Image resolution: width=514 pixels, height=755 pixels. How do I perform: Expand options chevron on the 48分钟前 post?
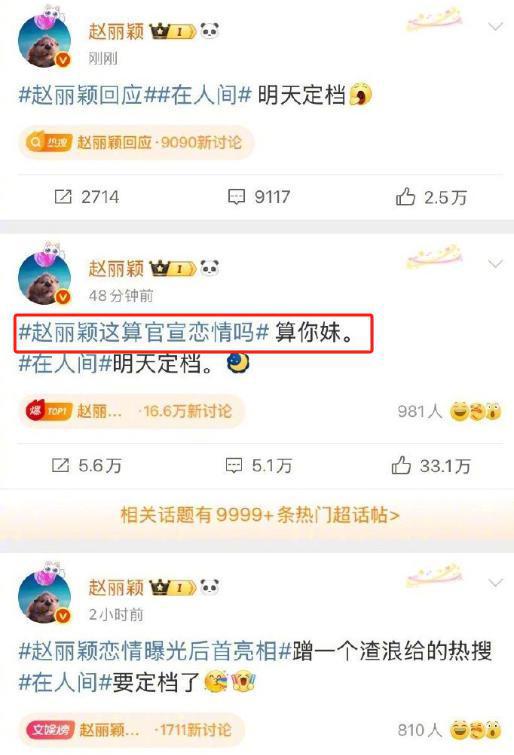pos(495,263)
